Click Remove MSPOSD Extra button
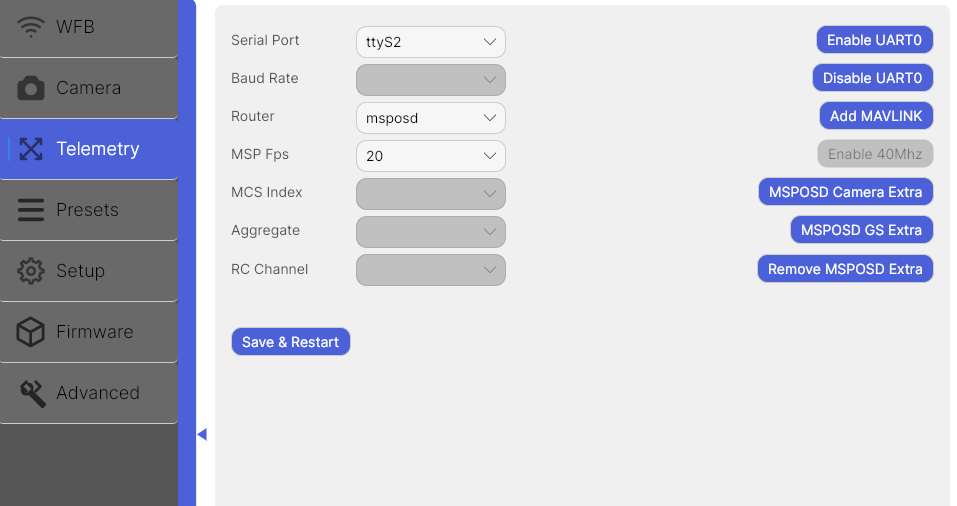Viewport: 957px width, 506px height. point(845,269)
